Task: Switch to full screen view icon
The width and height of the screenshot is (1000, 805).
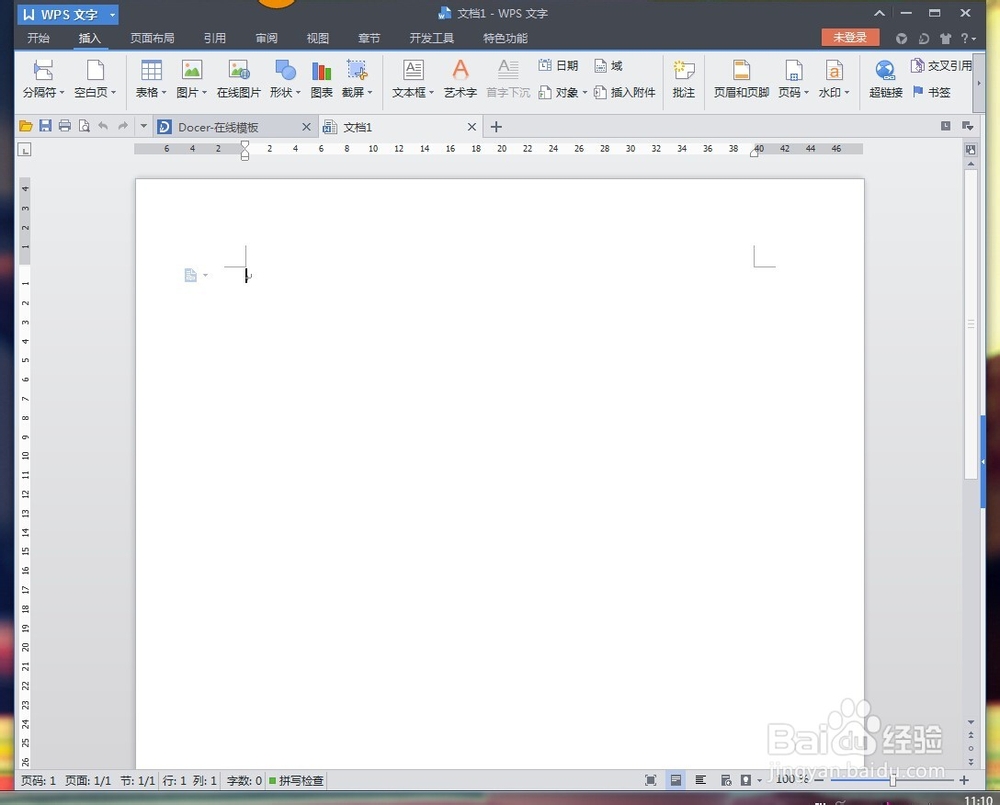Action: [651, 780]
